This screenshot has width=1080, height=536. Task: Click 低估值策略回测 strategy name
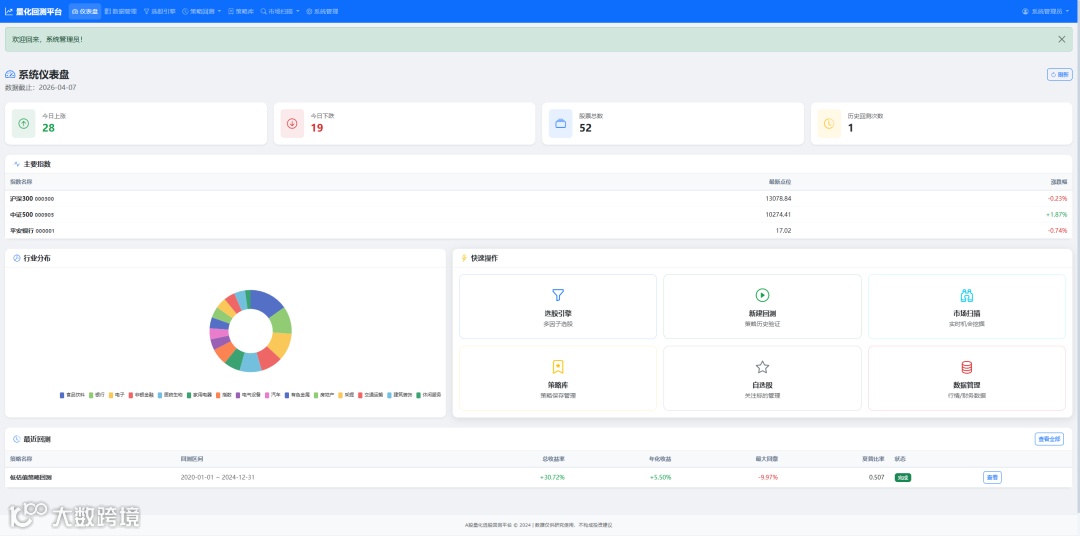coord(30,477)
